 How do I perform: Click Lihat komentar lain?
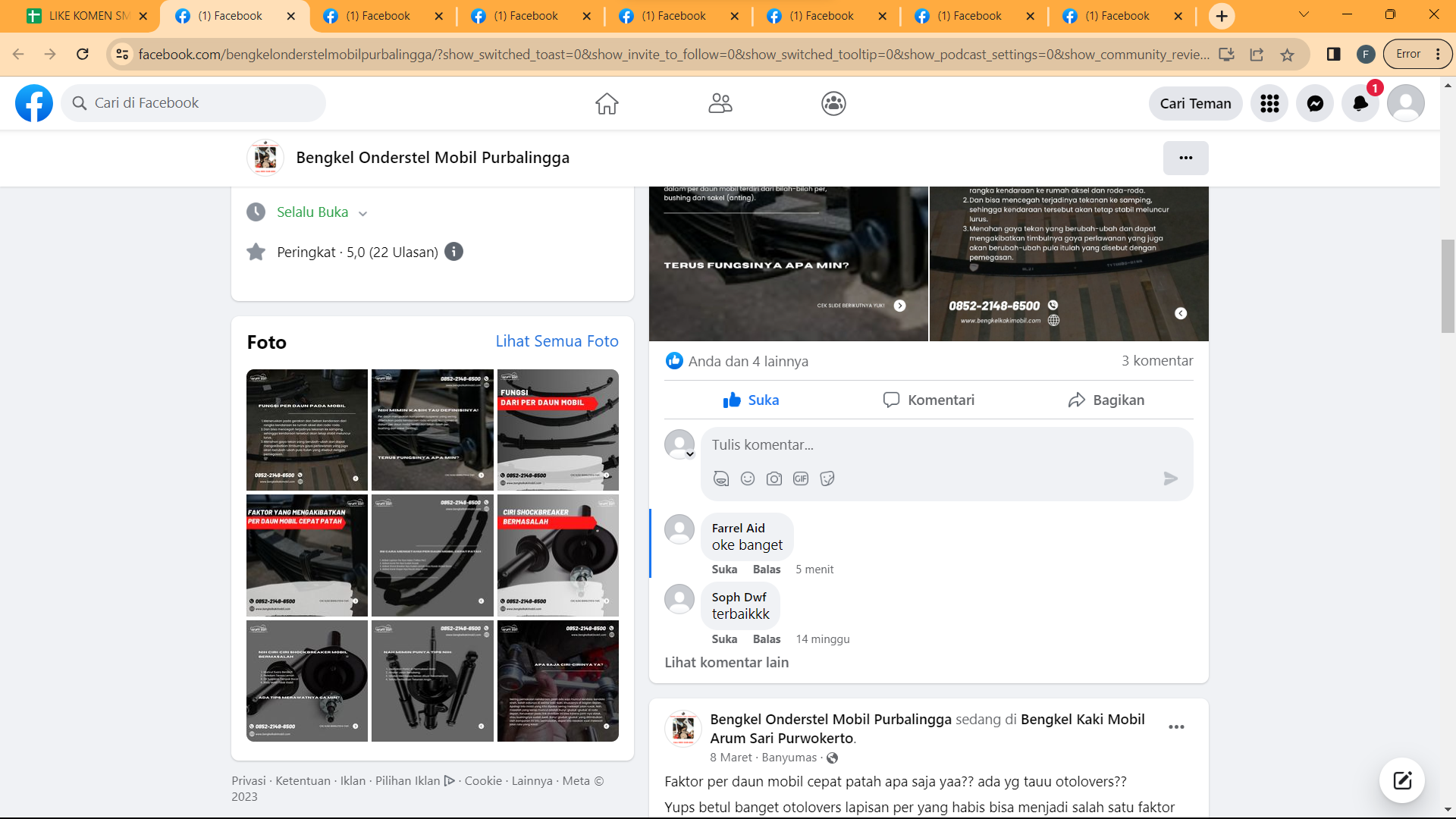pyautogui.click(x=726, y=662)
